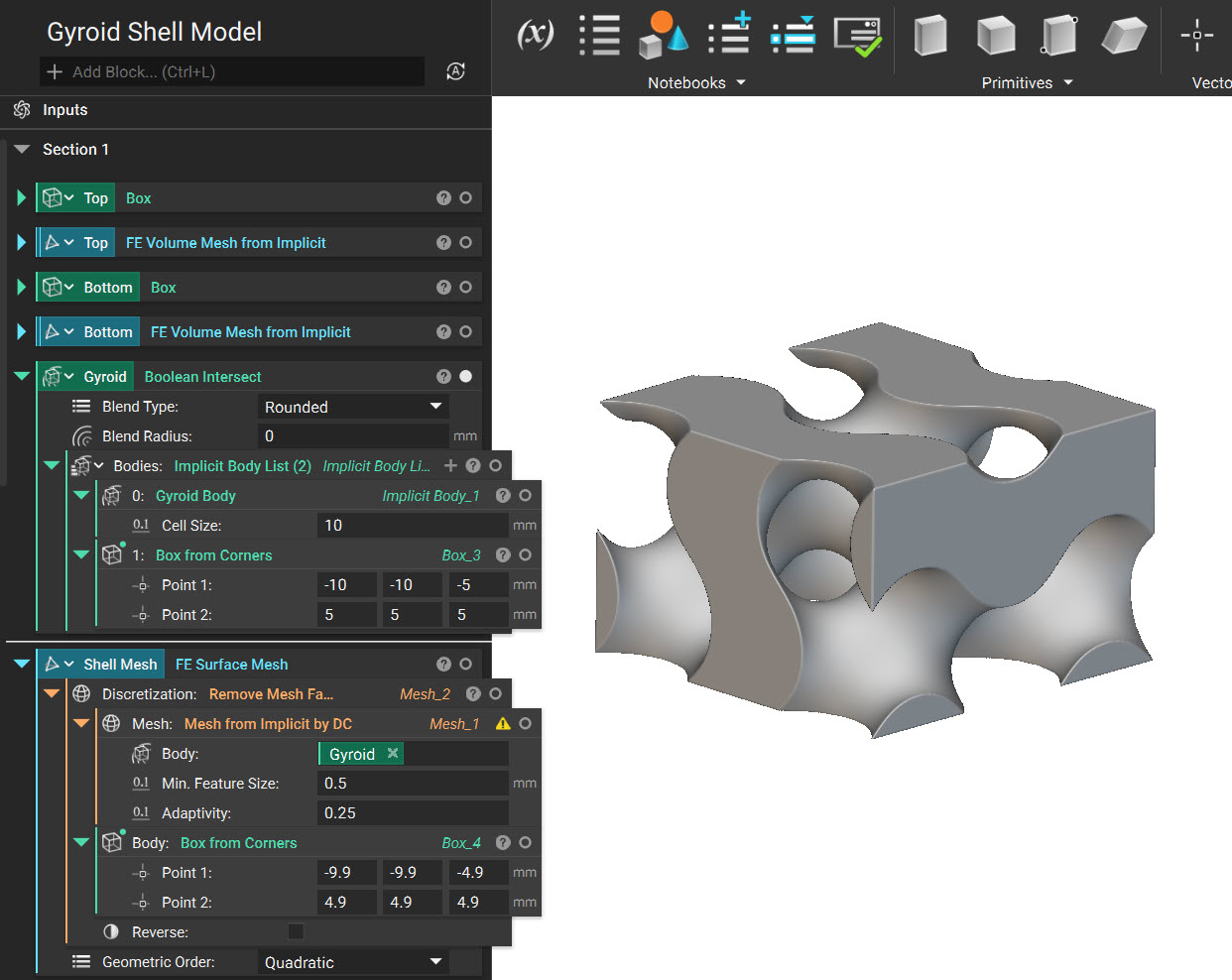Collapse the Section 1 tree
The width and height of the screenshot is (1232, 980).
click(22, 149)
